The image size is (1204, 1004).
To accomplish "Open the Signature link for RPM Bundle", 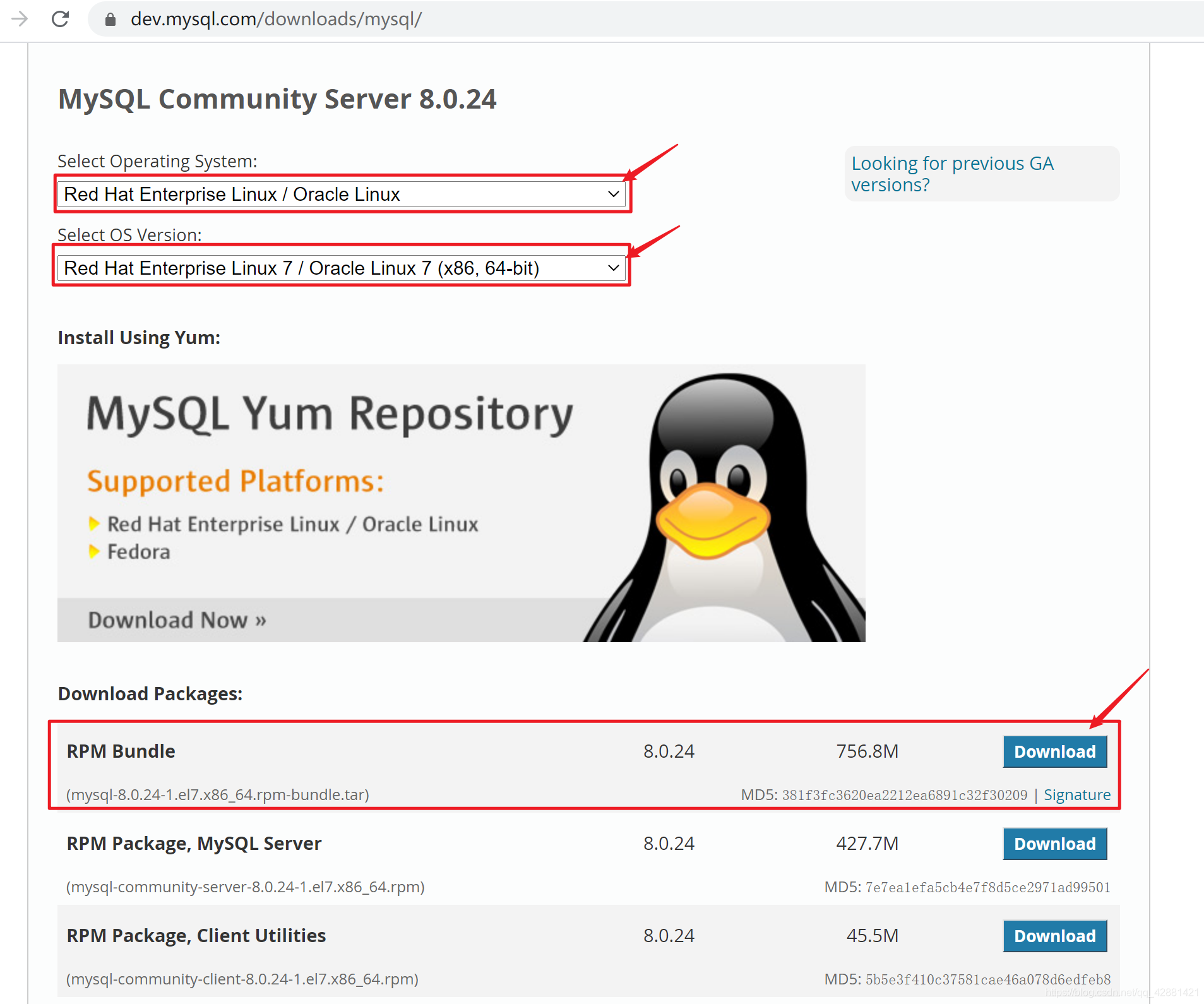I will (x=1077, y=794).
